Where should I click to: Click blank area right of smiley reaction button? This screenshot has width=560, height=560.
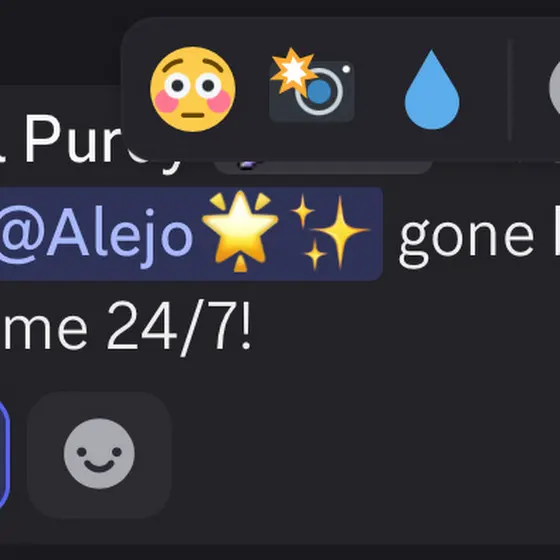357,454
